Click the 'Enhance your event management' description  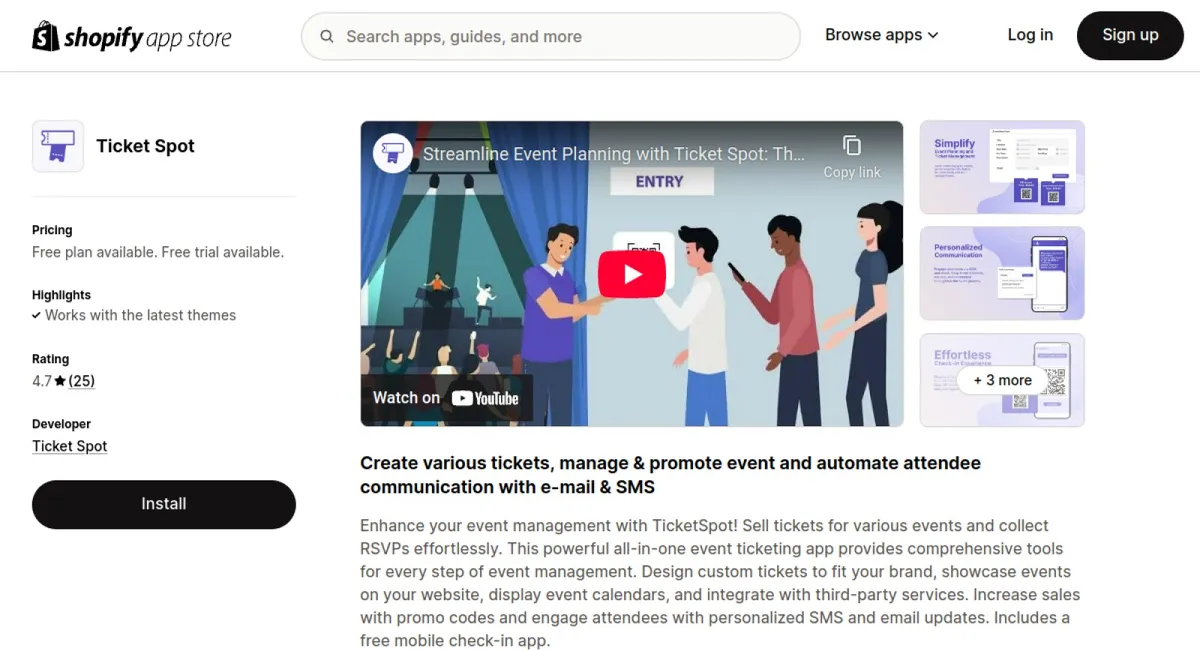click(x=720, y=583)
